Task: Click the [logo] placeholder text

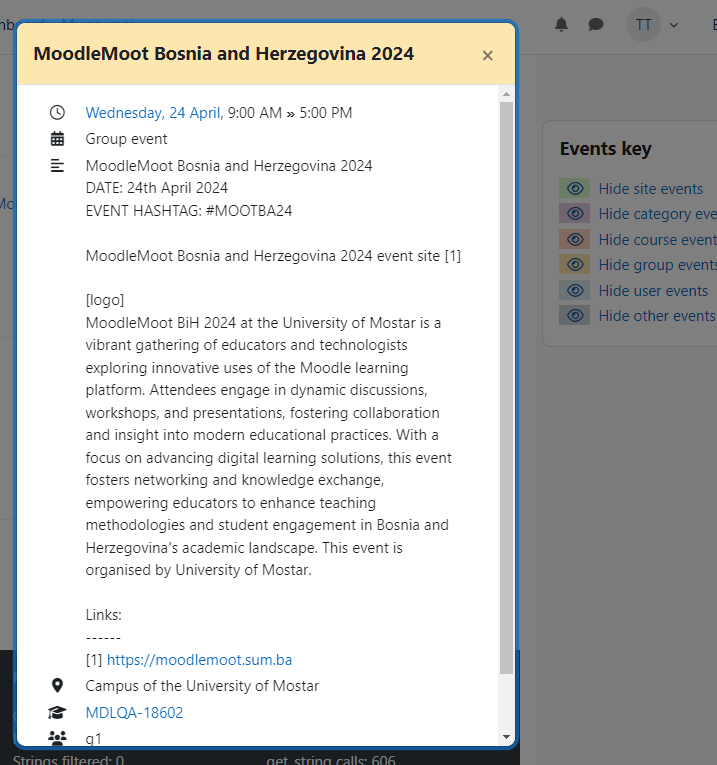Action: coord(105,300)
